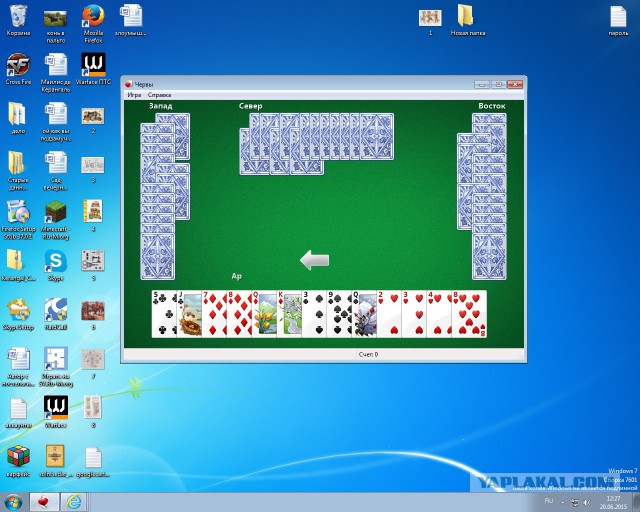Select the Firefox Setup Stub installer icon
Viewport: 640px width, 512px height.
[x=18, y=220]
